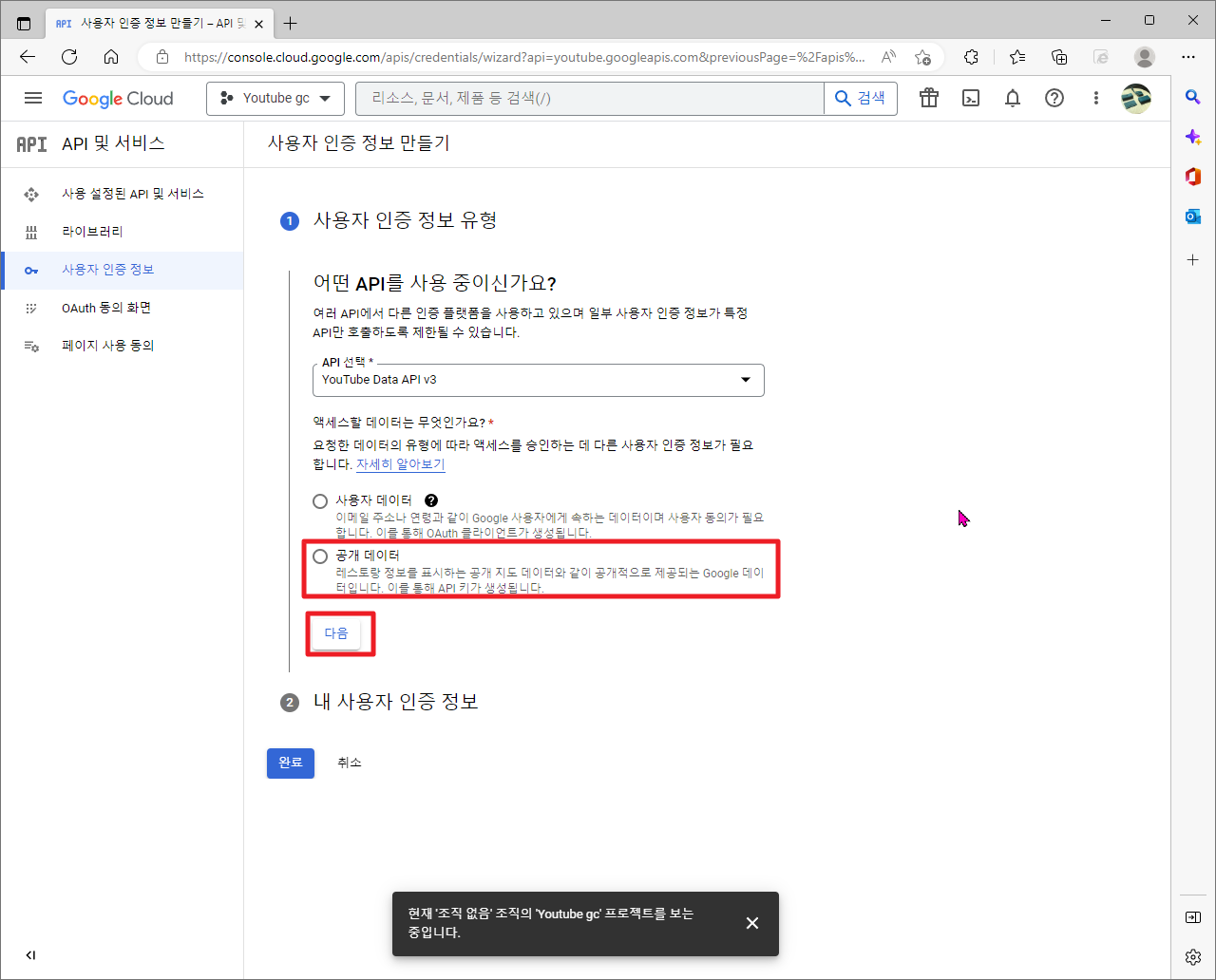Open the Google Cloud navigation hamburger menu
This screenshot has height=980, width=1216.
[33, 98]
